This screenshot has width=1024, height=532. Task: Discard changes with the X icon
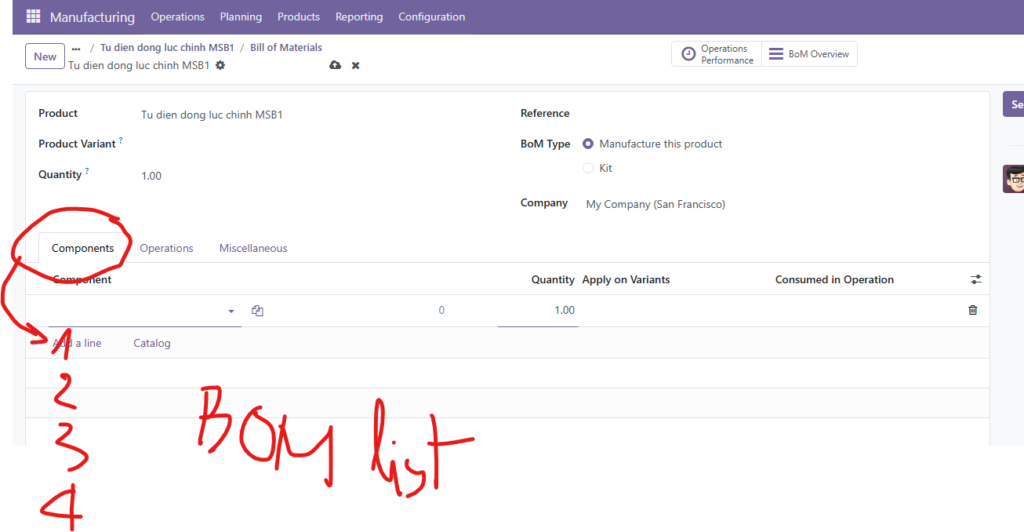point(355,65)
